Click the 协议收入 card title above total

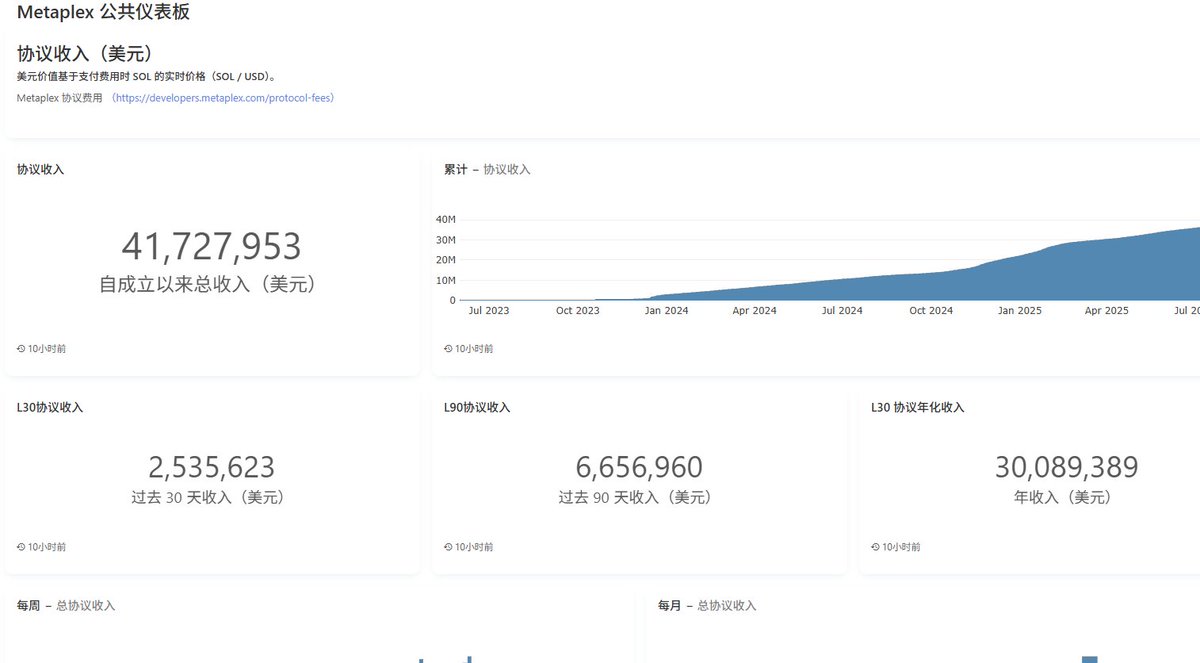click(40, 170)
